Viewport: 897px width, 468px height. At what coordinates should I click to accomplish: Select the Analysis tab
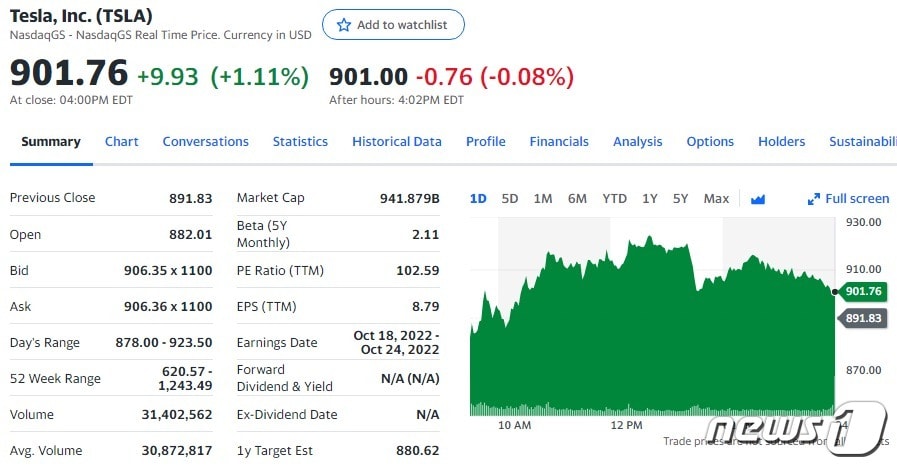coord(637,142)
